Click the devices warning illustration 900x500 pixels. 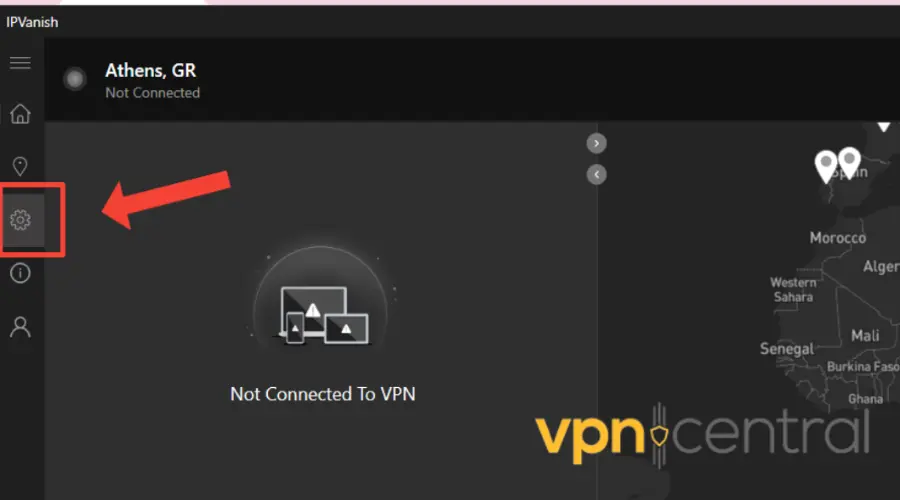320,304
